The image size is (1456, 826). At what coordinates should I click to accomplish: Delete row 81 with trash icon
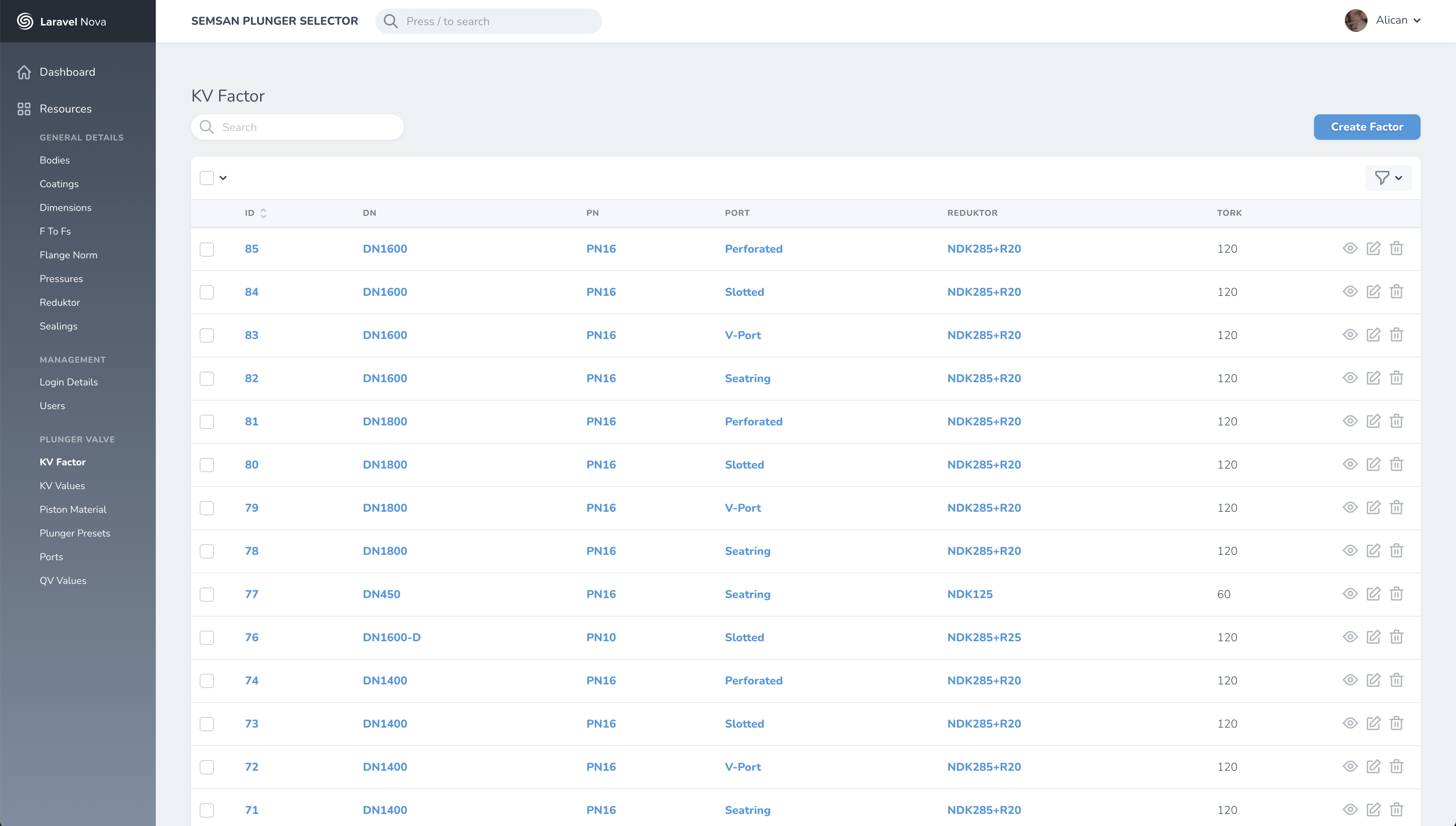click(1397, 420)
